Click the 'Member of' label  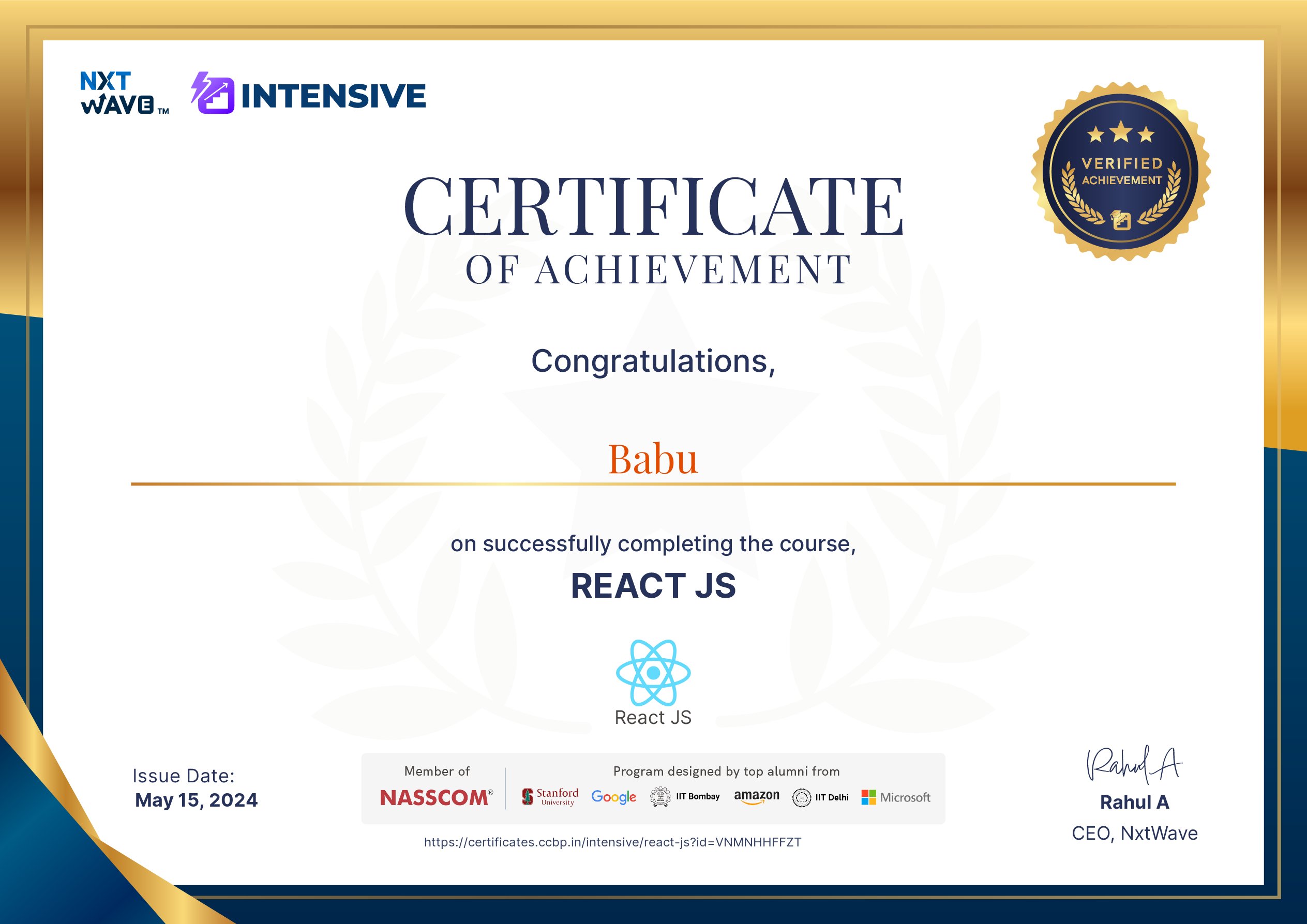[x=437, y=771]
